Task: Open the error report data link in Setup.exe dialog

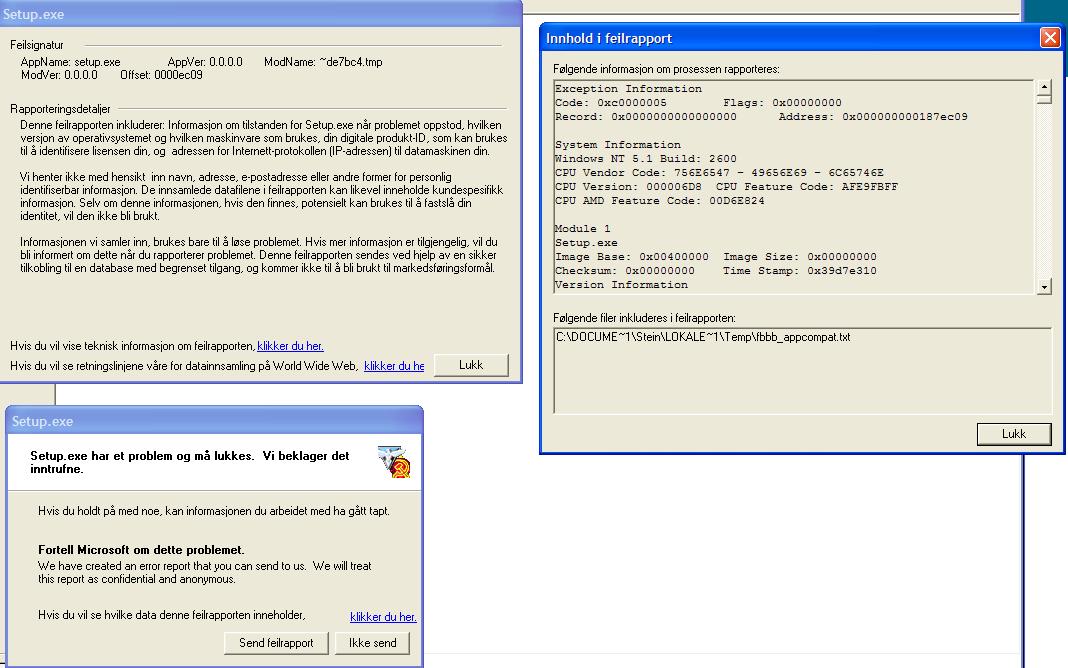Action: click(x=383, y=617)
